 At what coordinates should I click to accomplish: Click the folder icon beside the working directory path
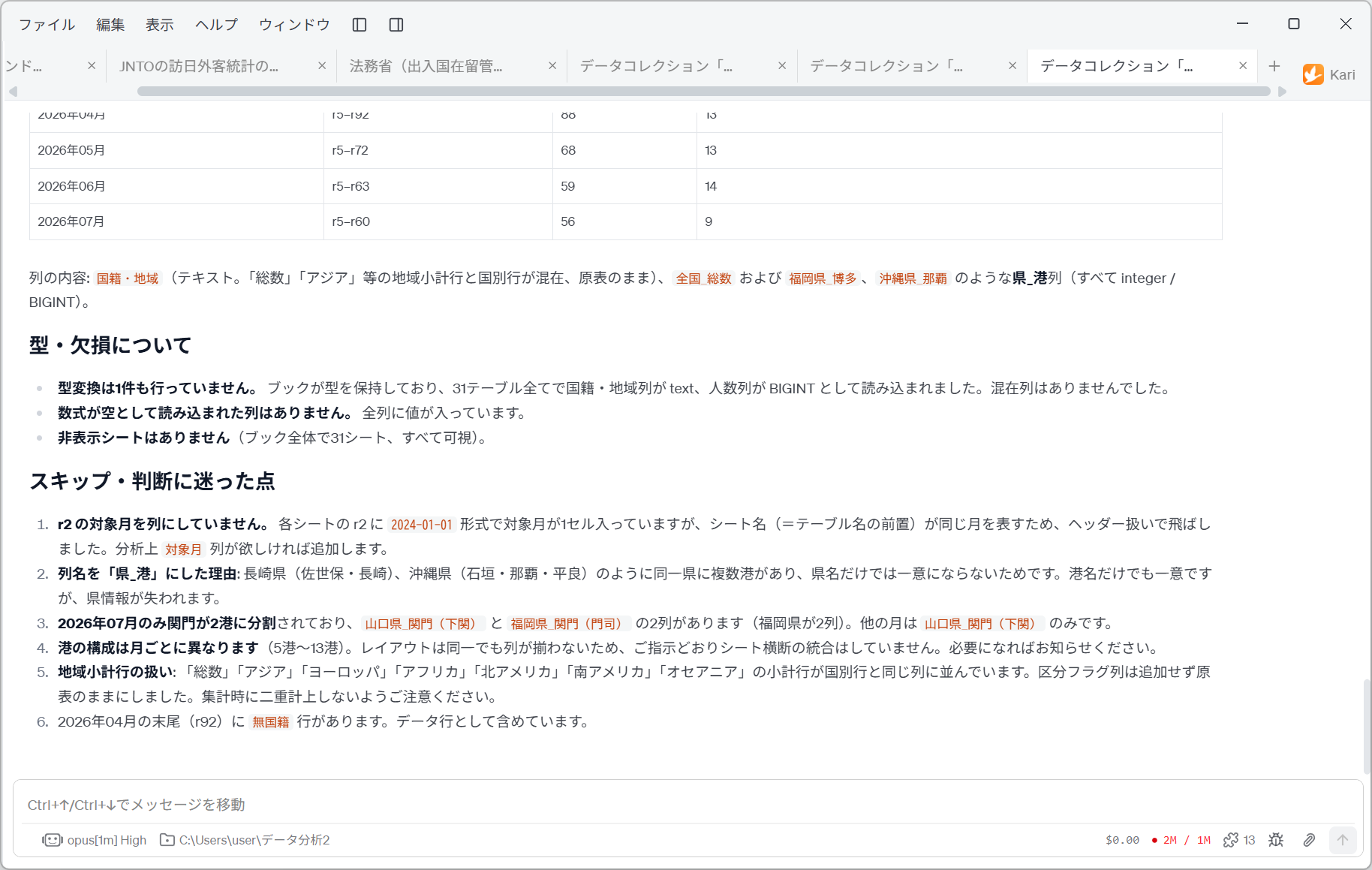[x=167, y=840]
